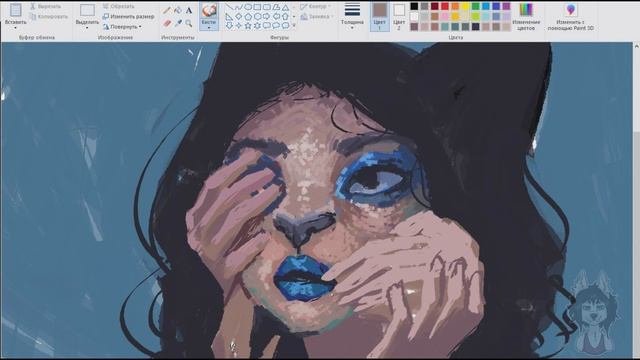Pick the Rectangle shape
The height and width of the screenshot is (360, 640).
258,7
